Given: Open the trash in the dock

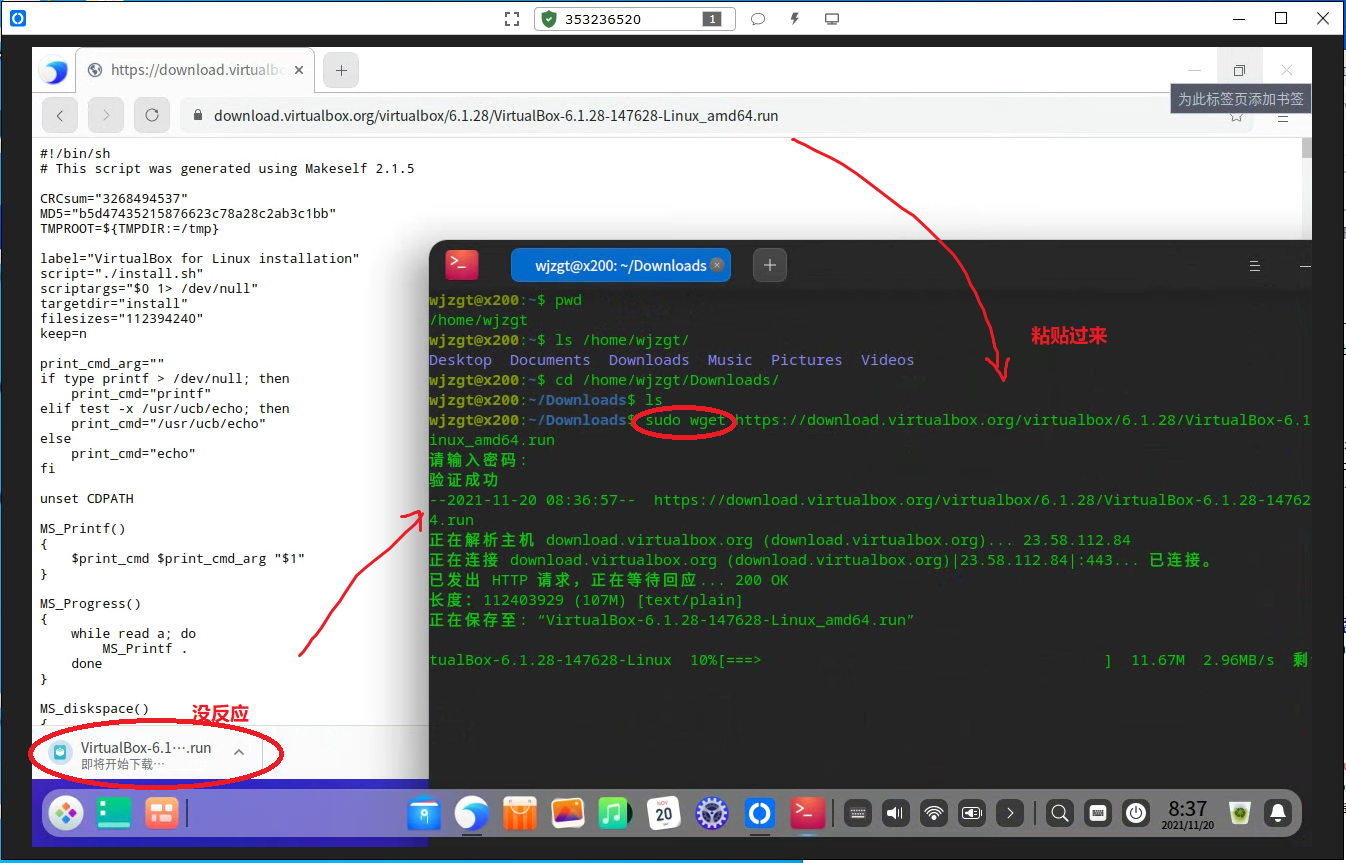Looking at the screenshot, I should (x=1240, y=813).
